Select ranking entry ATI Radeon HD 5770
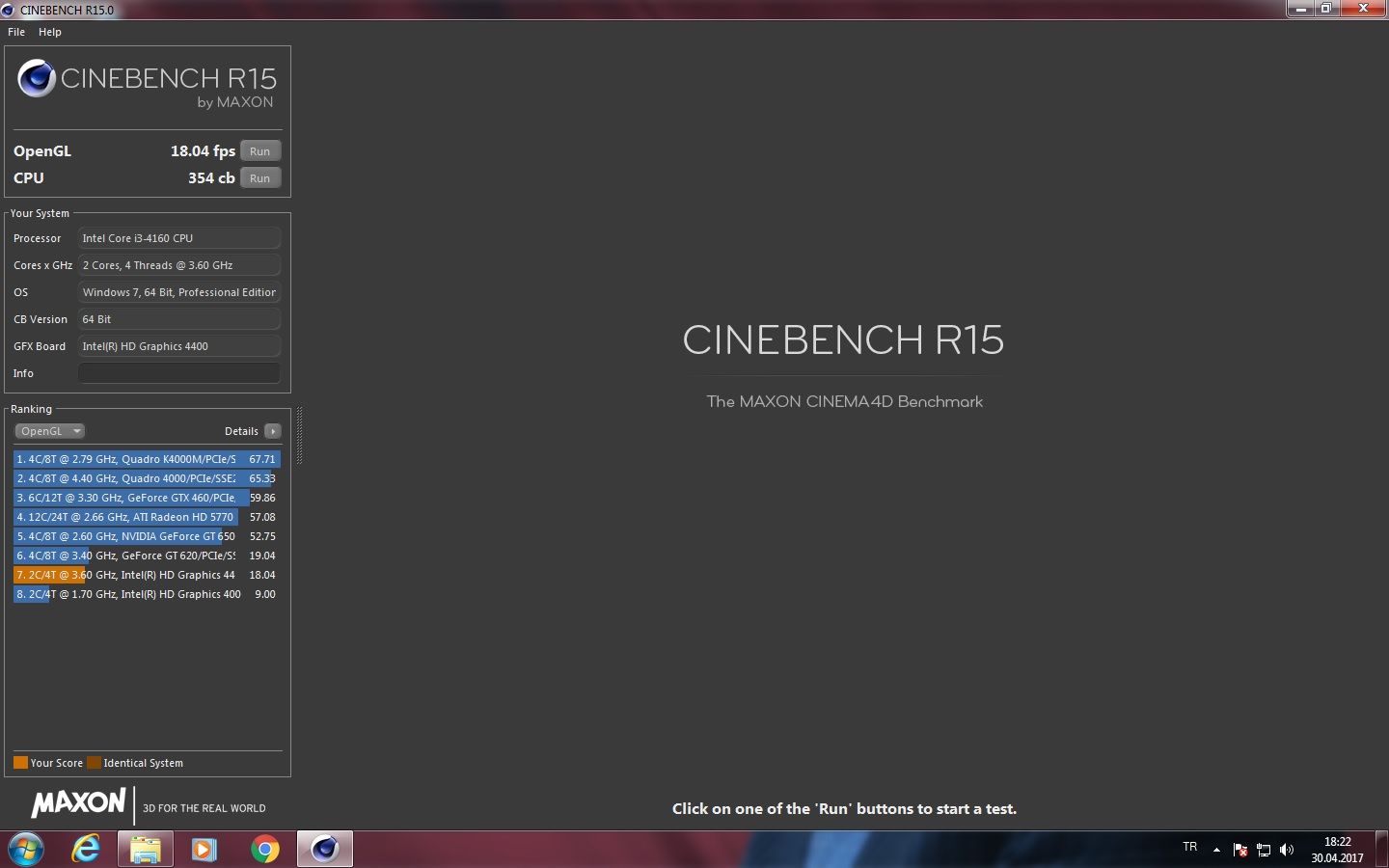Image resolution: width=1389 pixels, height=868 pixels. tap(147, 517)
